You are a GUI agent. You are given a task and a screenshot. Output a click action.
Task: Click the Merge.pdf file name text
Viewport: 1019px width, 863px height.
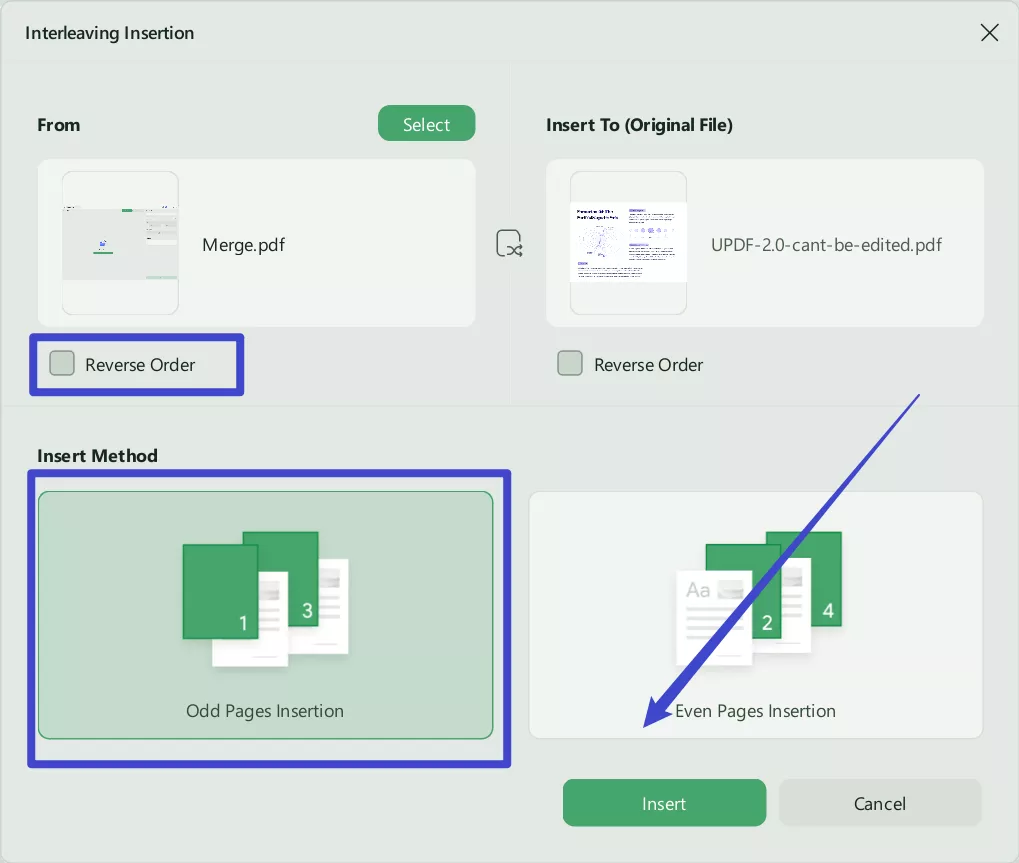point(243,244)
